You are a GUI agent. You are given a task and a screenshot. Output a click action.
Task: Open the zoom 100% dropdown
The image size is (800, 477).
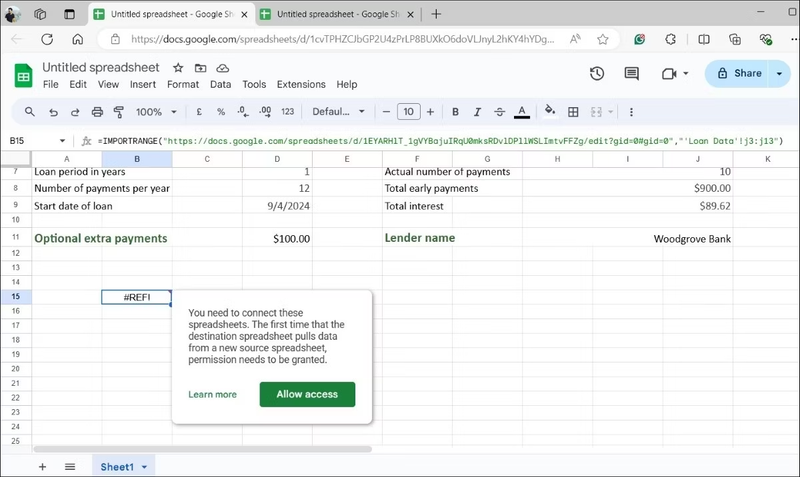tap(155, 112)
